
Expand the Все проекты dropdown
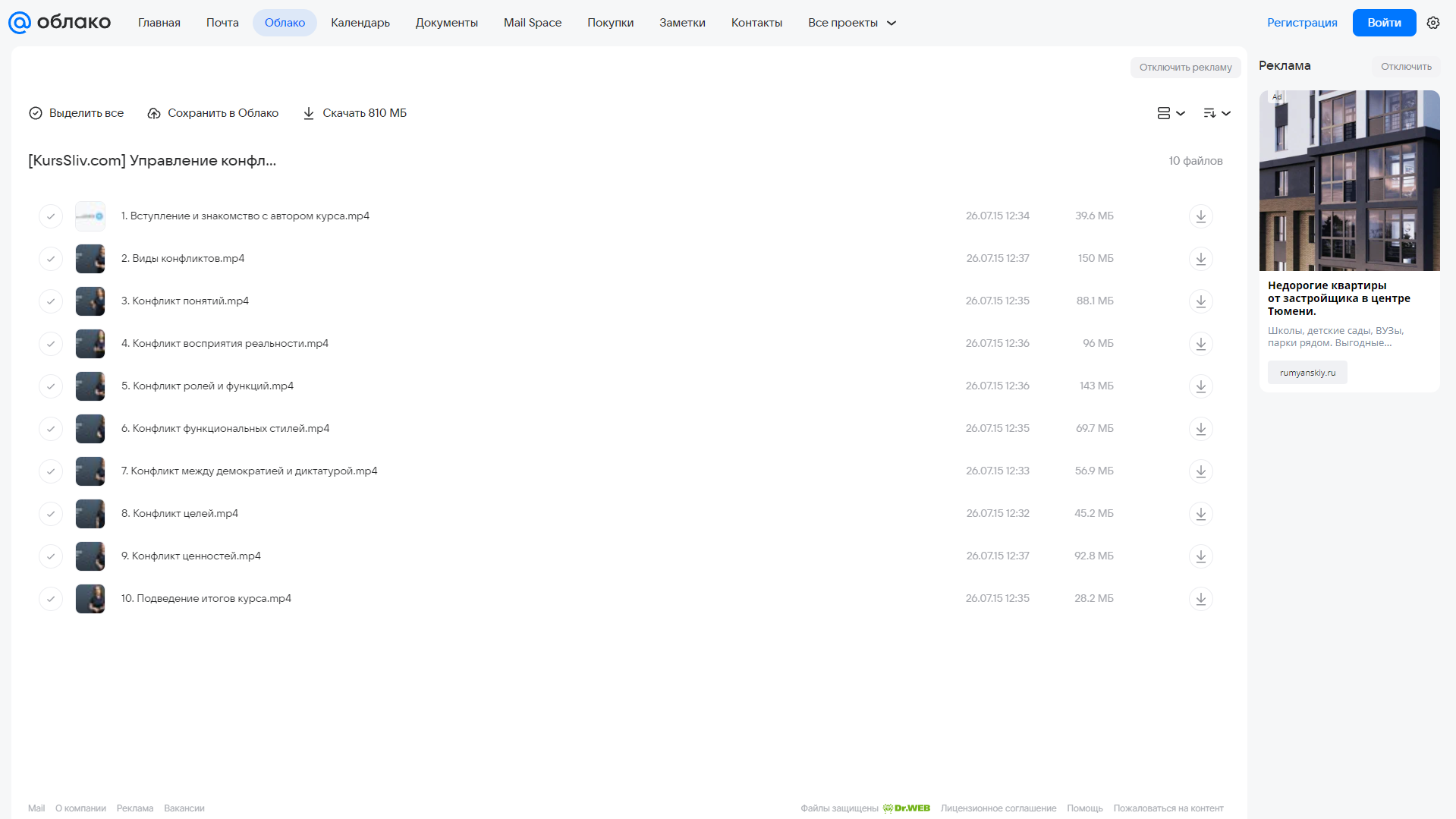852,23
